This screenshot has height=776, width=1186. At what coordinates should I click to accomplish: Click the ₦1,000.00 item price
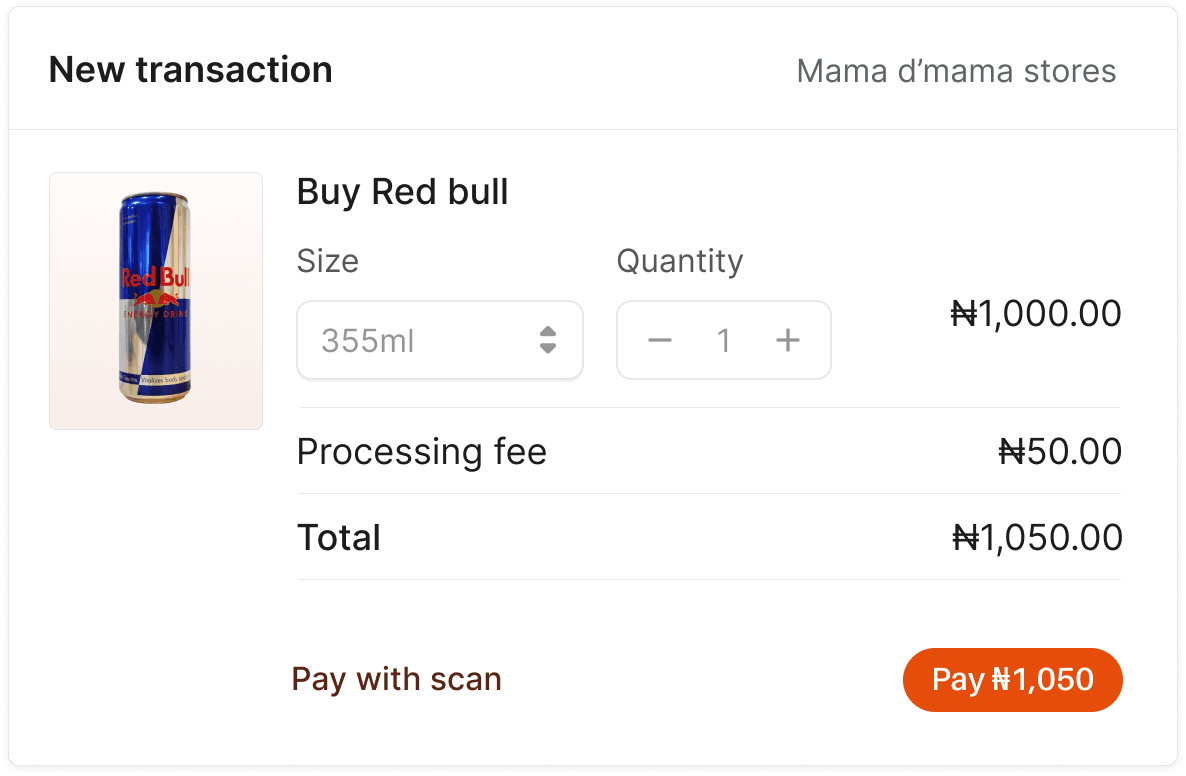click(1036, 313)
